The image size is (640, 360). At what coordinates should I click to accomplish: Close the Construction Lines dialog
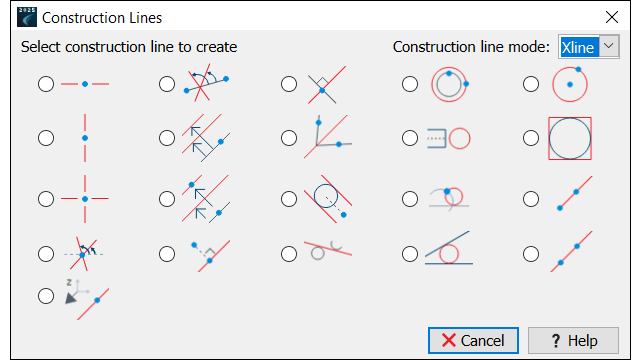coord(611,17)
